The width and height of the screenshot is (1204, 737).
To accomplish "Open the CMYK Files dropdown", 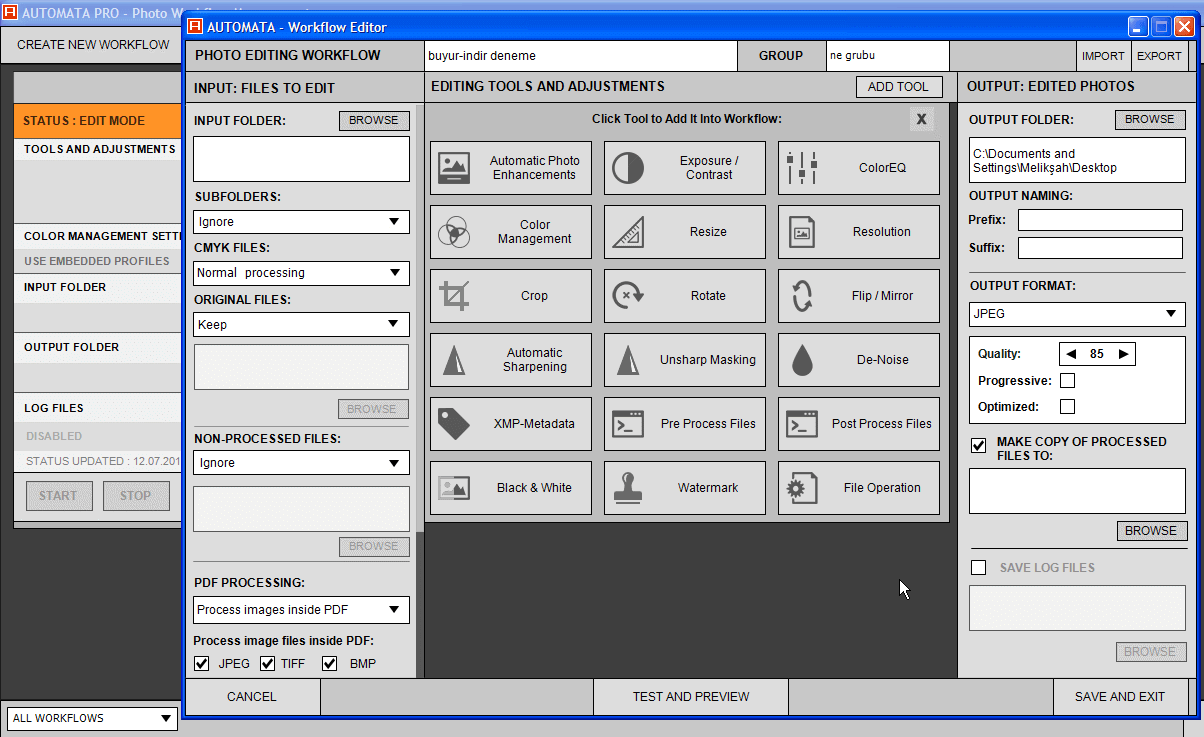I will tap(301, 273).
